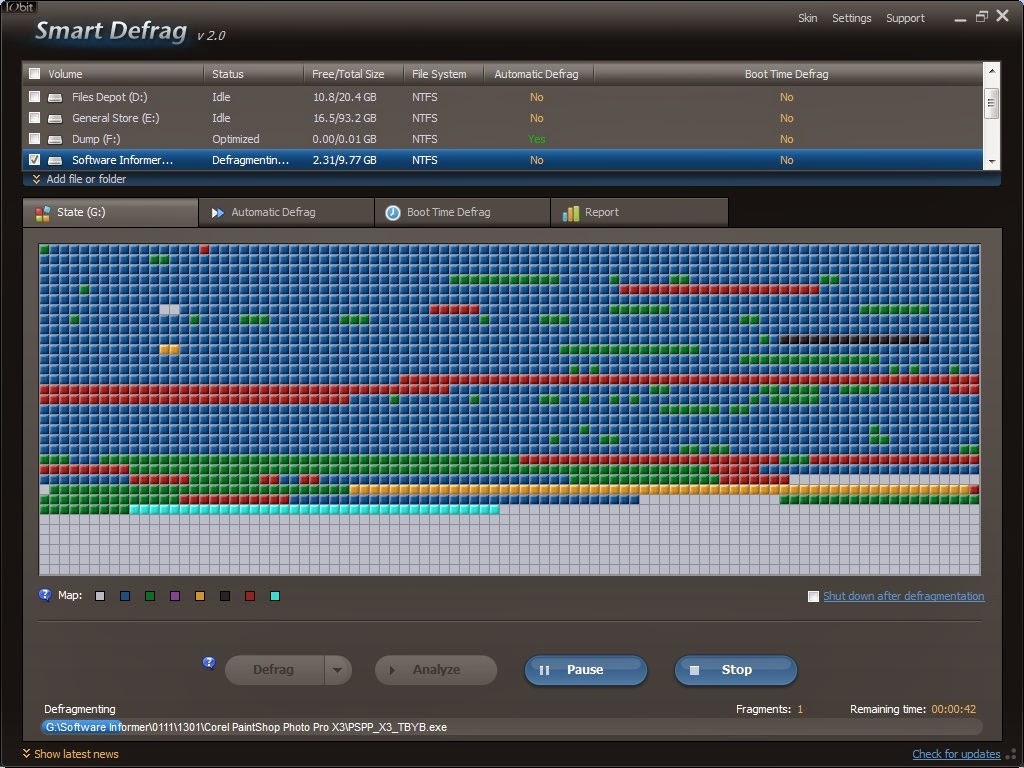Open the Support menu
The image size is (1024, 768).
point(905,18)
